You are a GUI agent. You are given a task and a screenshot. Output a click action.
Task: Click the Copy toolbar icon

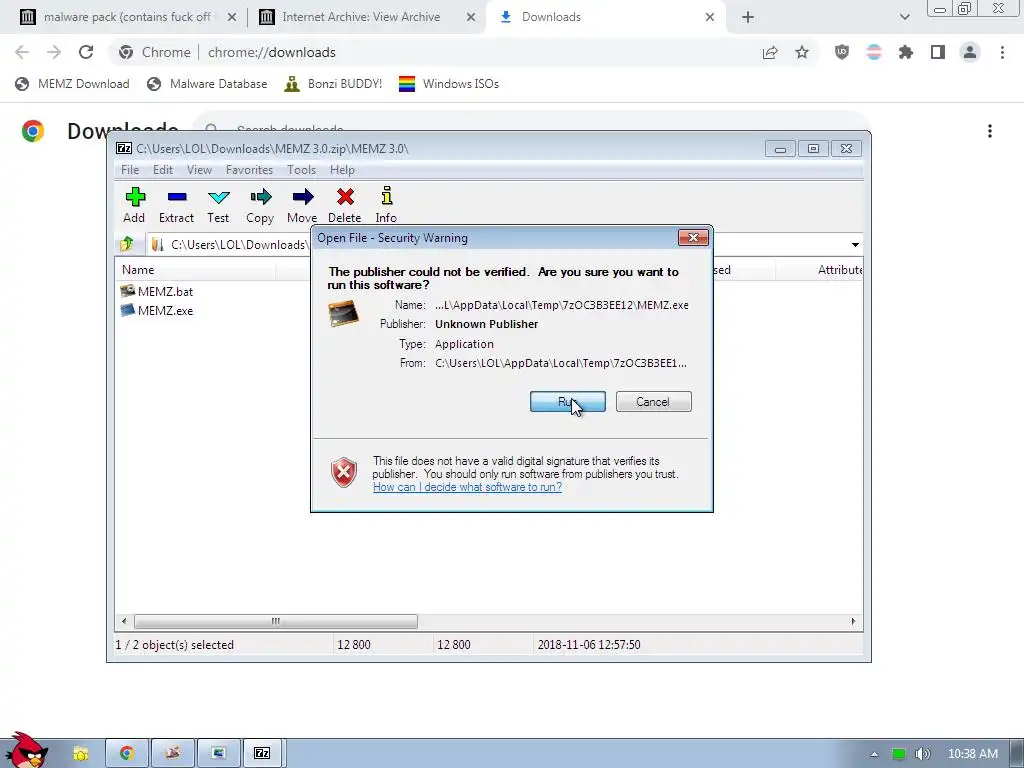260,205
